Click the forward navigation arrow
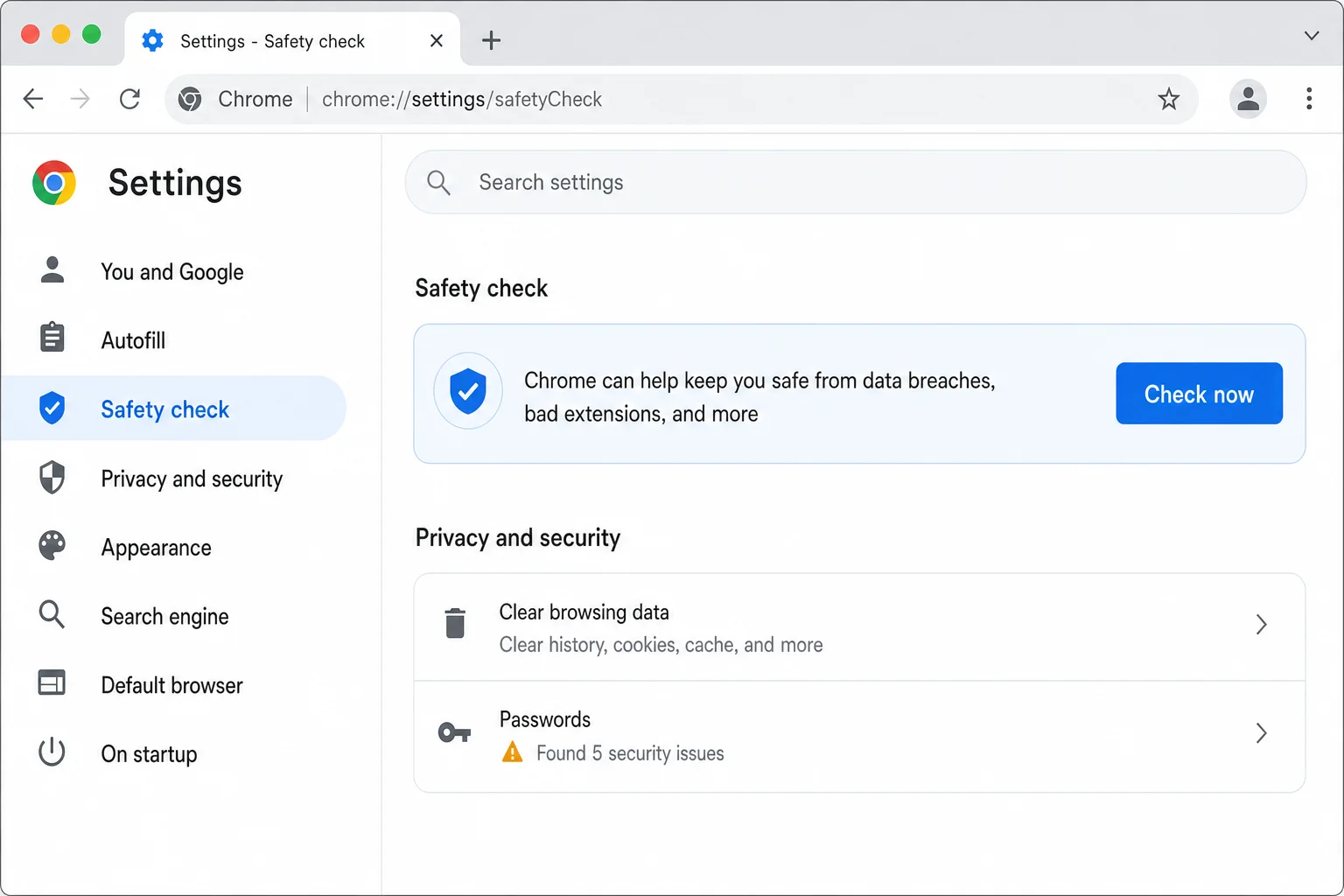This screenshot has height=896, width=1344. click(x=80, y=99)
